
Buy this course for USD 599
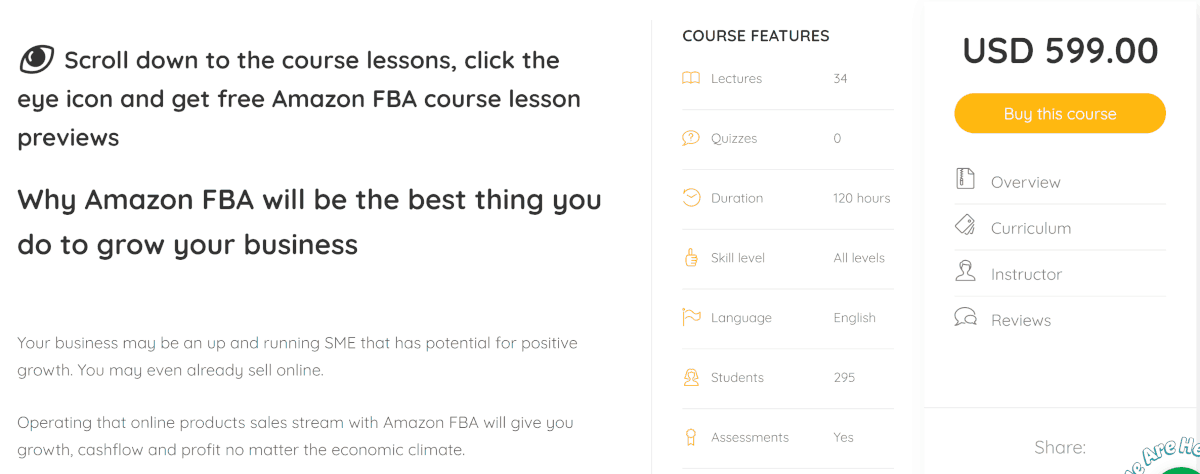pos(1060,113)
